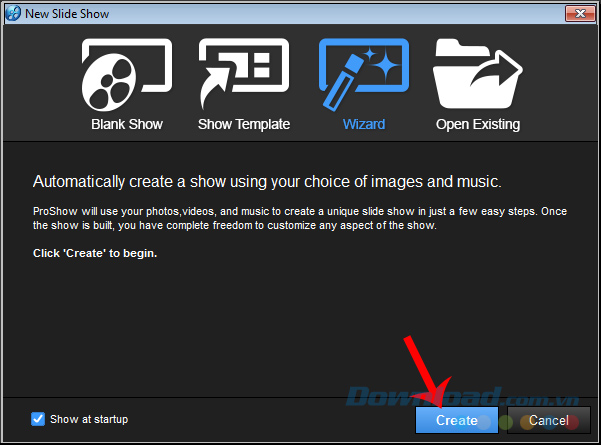
Task: Select the Blank Show film reel icon
Action: (x=127, y=75)
